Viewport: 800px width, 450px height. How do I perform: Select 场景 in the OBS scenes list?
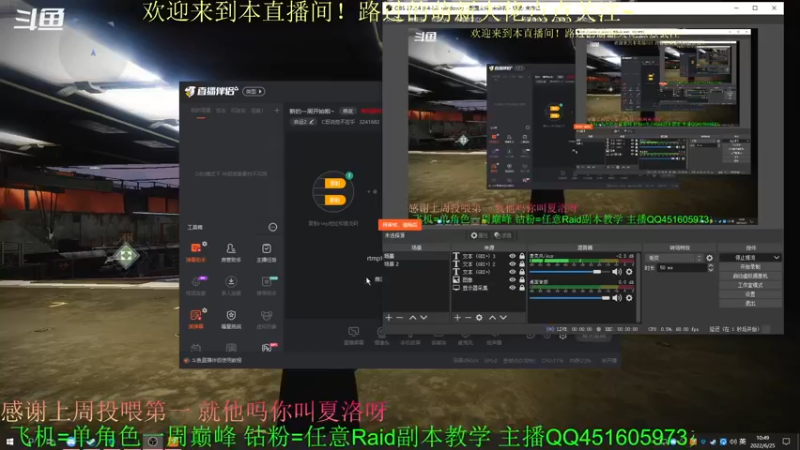pyautogui.click(x=416, y=256)
